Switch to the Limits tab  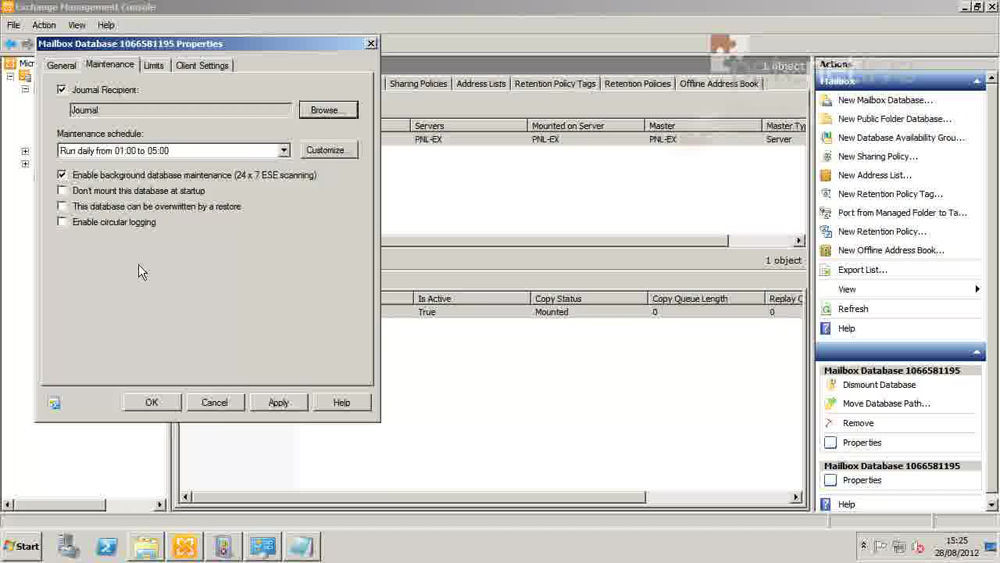coord(154,66)
